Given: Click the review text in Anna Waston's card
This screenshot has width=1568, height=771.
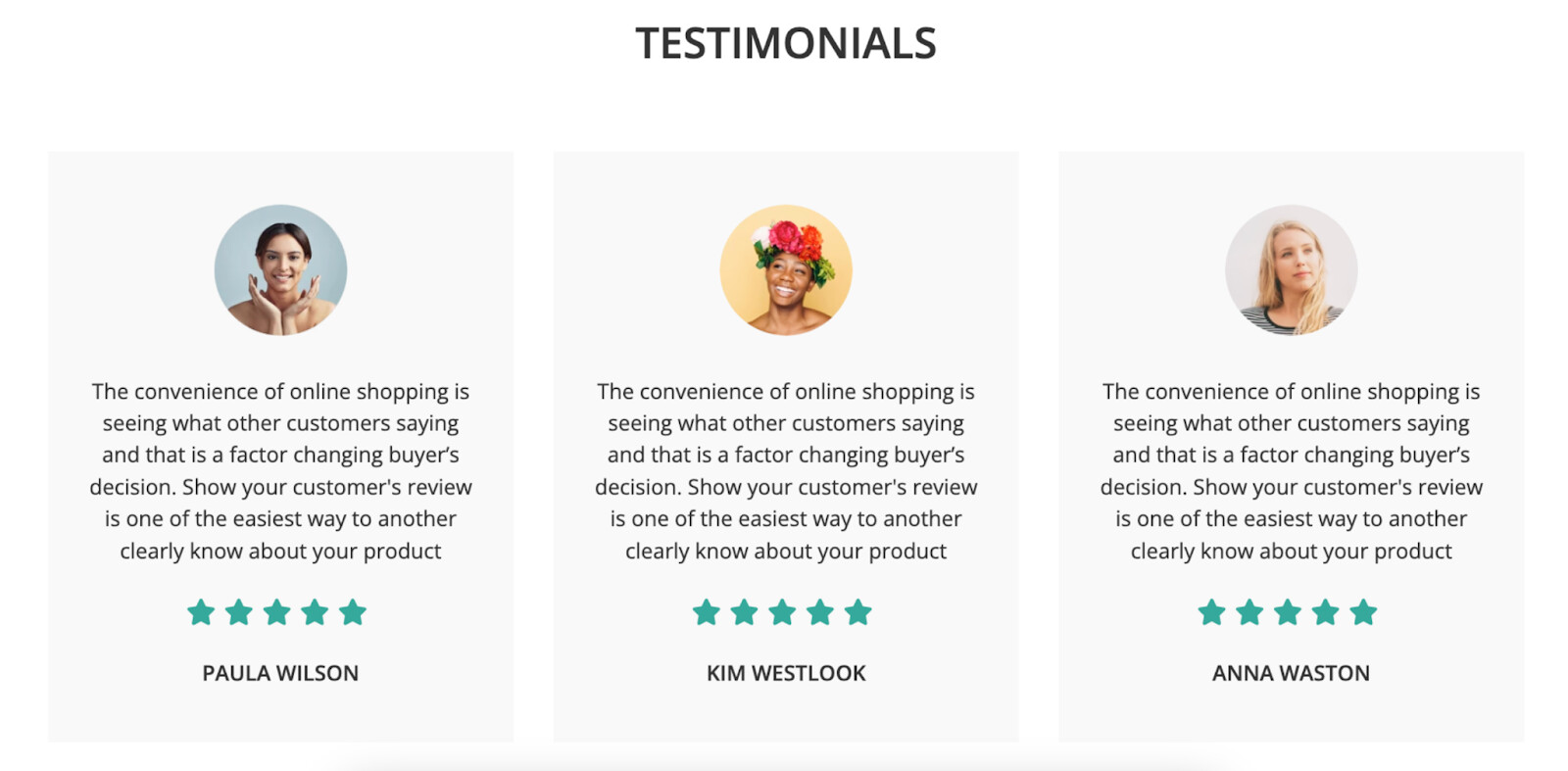Looking at the screenshot, I should click(x=1291, y=471).
